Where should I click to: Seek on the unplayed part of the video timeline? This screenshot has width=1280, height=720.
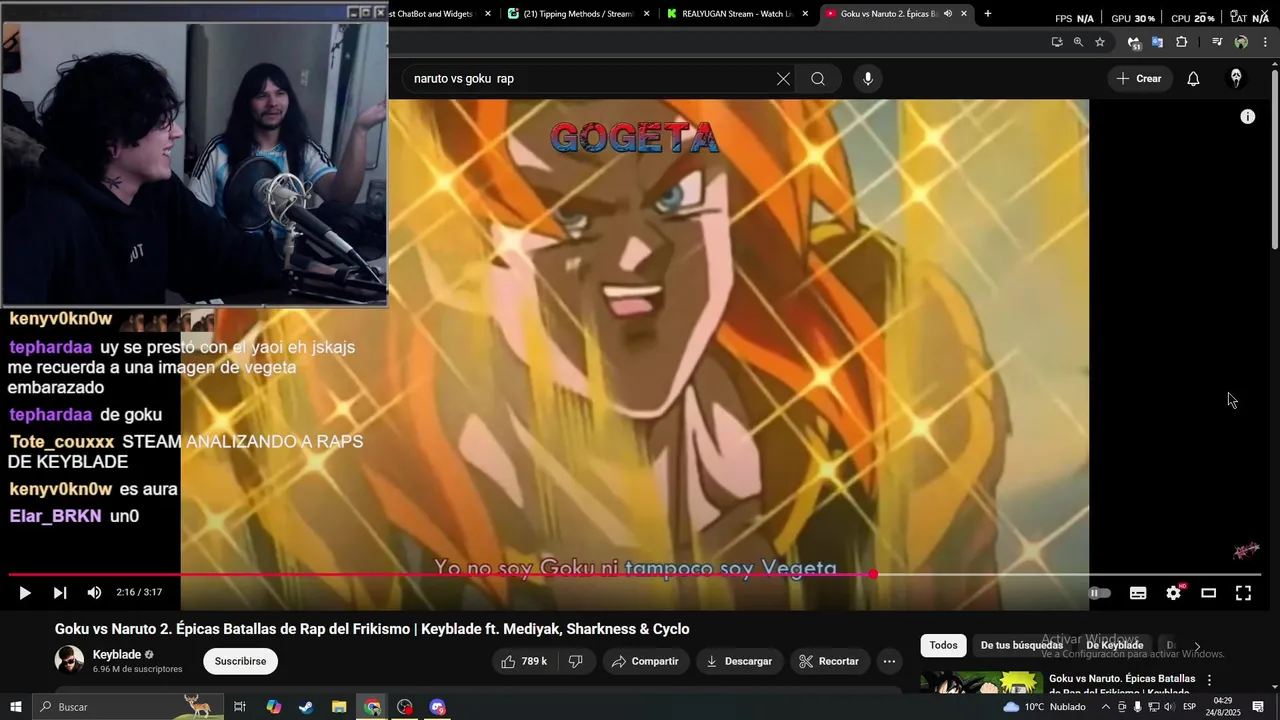coord(1068,574)
